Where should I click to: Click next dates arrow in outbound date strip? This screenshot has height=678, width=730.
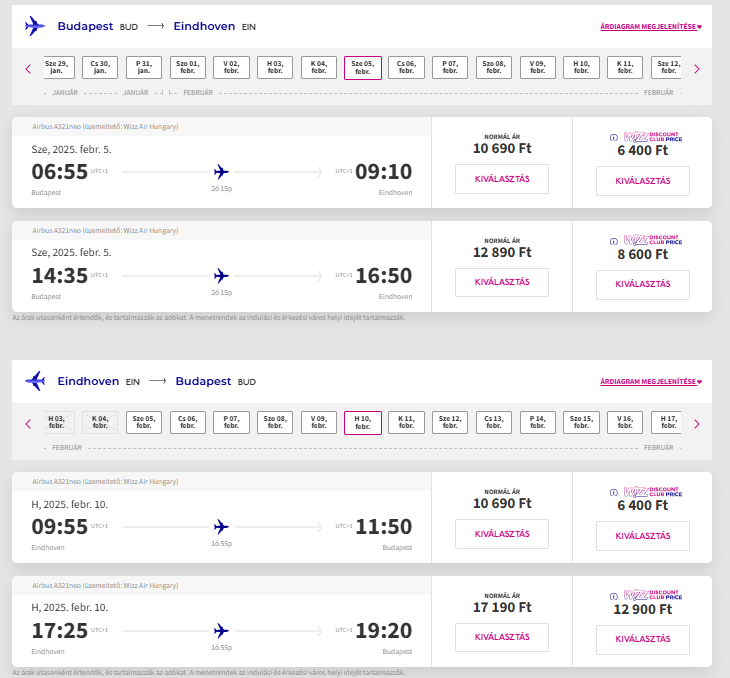(696, 69)
